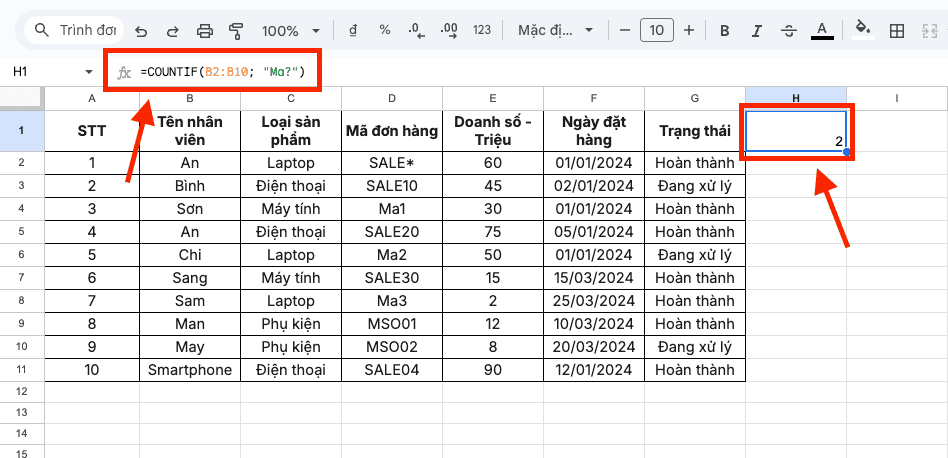
Task: Apply percent format to the cell
Action: click(384, 31)
